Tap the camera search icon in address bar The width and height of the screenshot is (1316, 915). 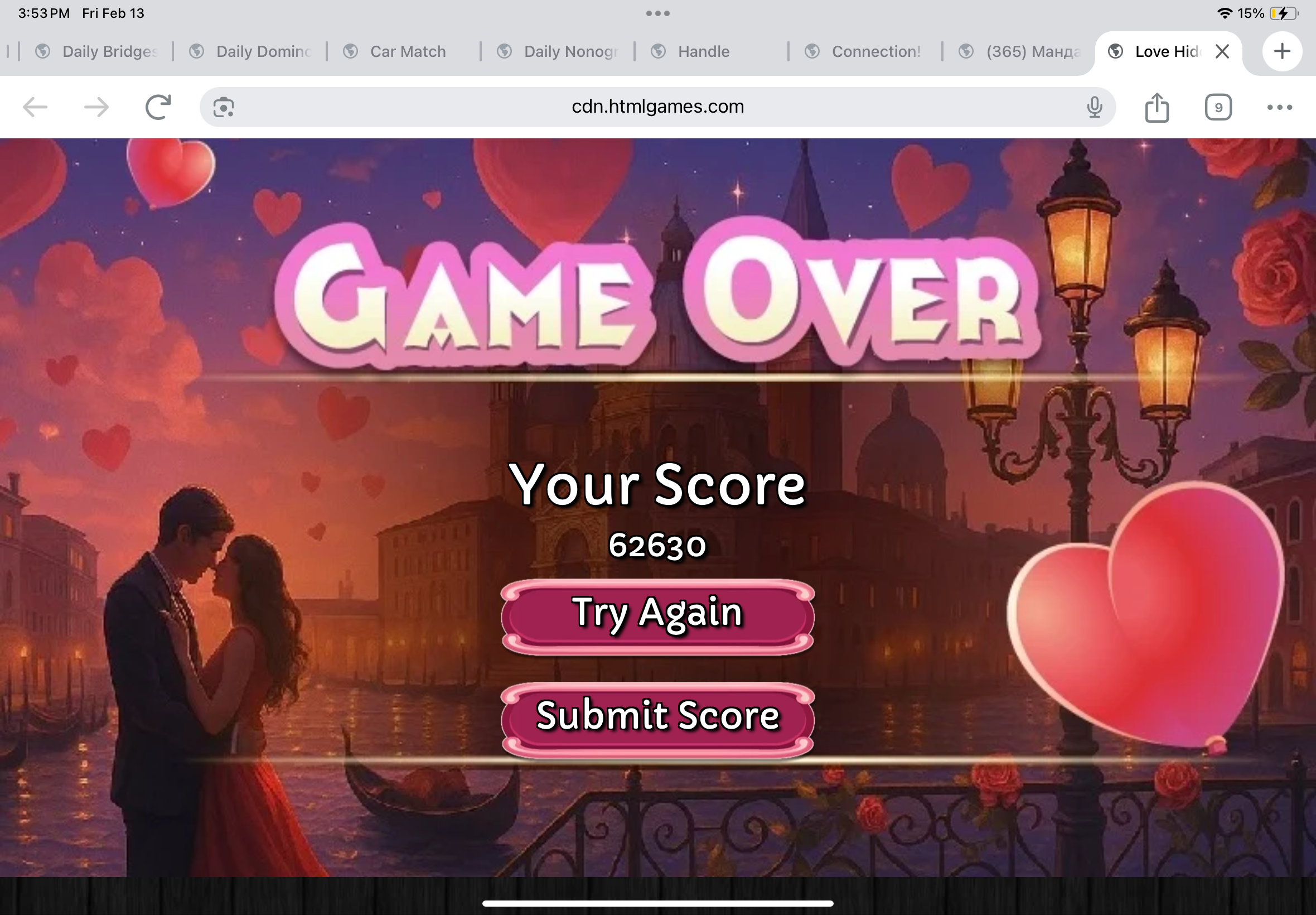click(224, 107)
